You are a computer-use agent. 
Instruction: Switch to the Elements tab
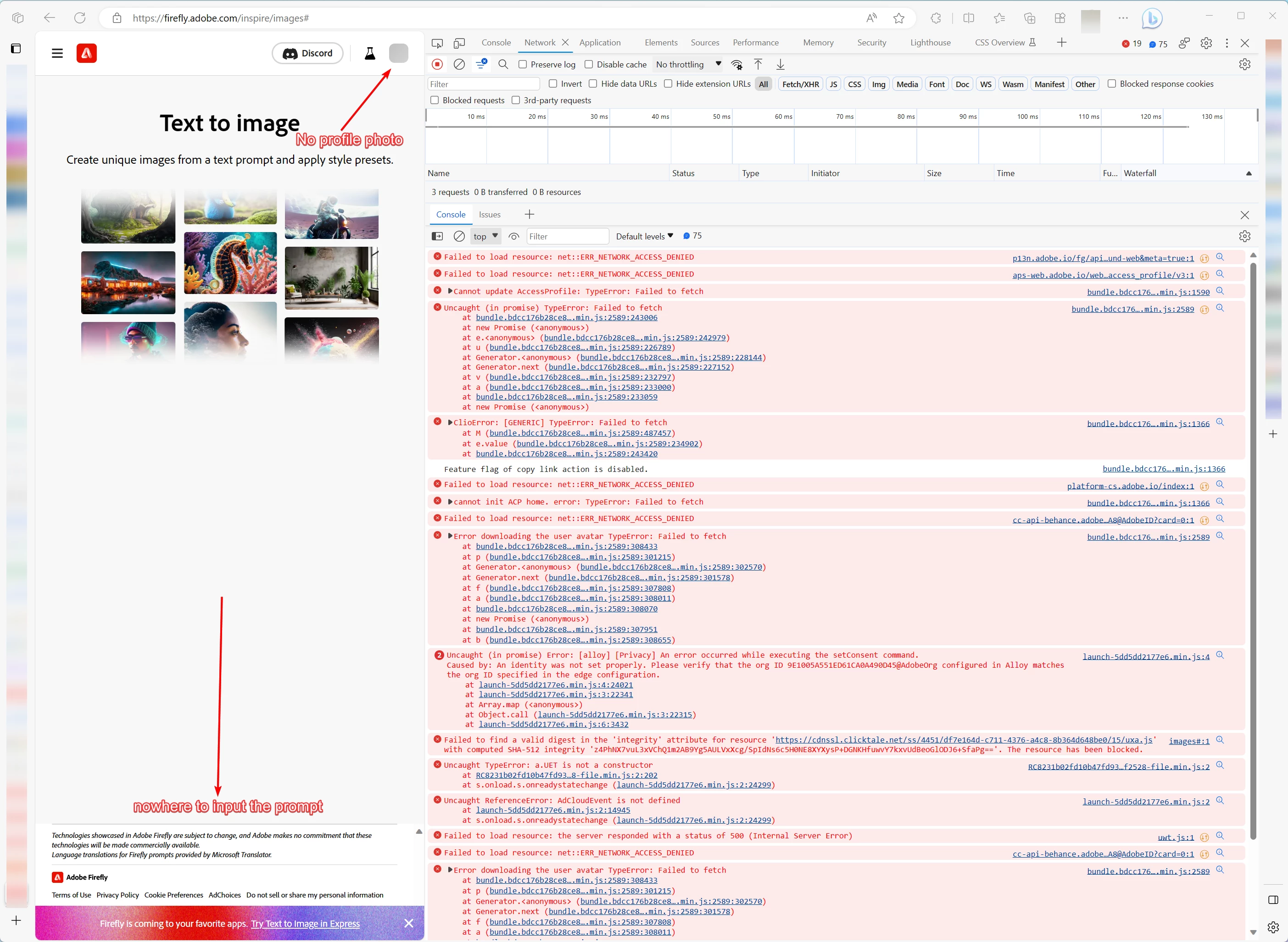pos(661,43)
